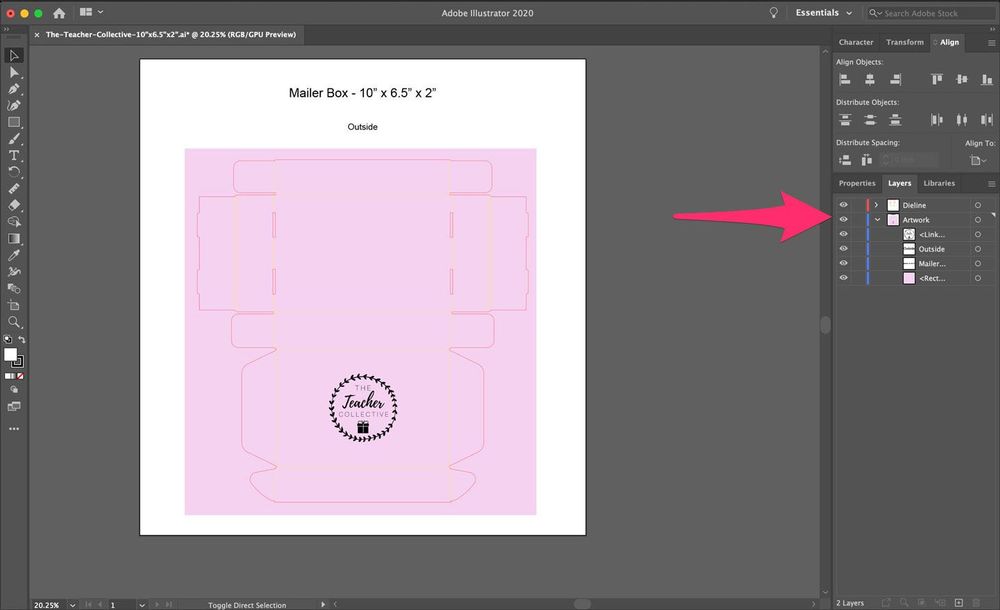
Task: Toggle visibility of the Outside layer
Action: click(x=843, y=248)
